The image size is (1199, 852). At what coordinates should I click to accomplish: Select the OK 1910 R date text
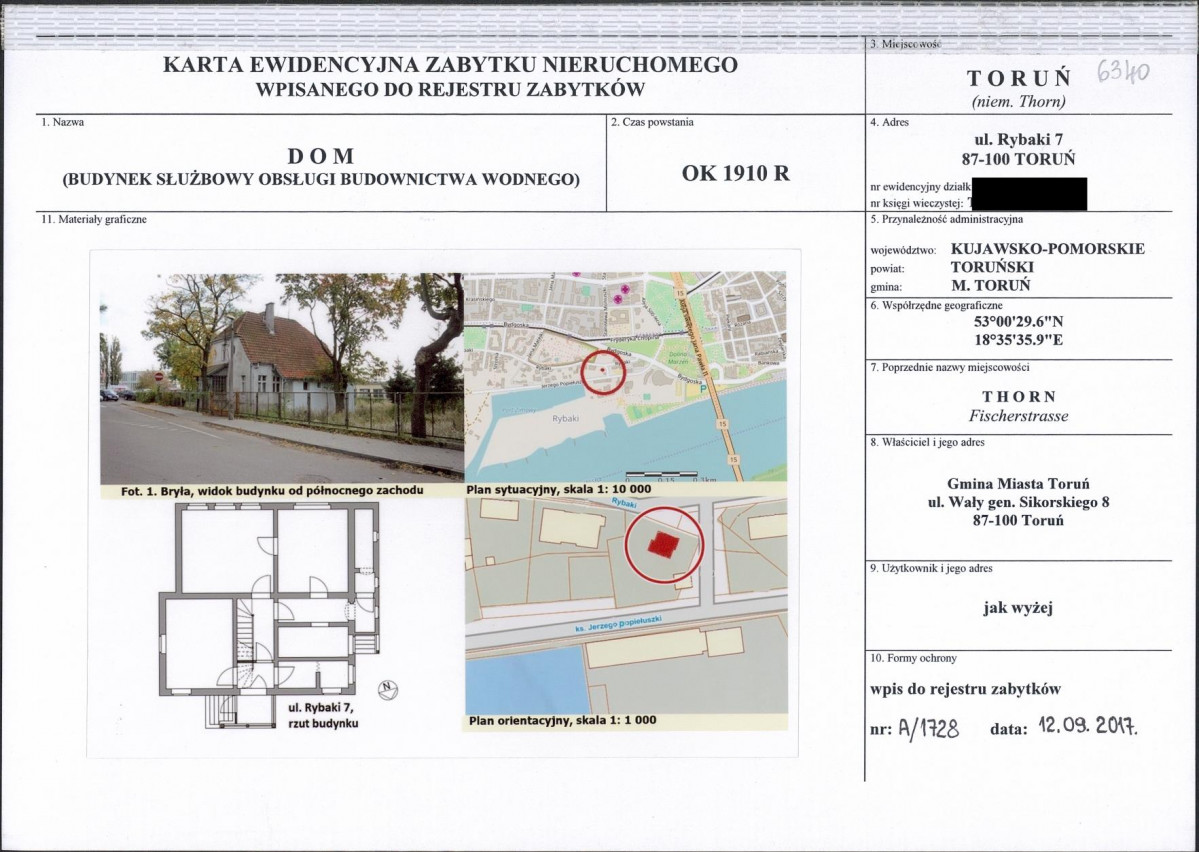(736, 173)
